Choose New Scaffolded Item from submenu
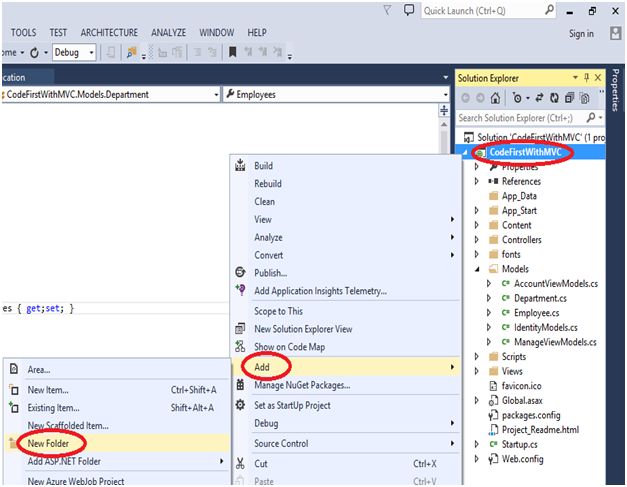Image resolution: width=627 pixels, height=487 pixels. tap(116, 425)
